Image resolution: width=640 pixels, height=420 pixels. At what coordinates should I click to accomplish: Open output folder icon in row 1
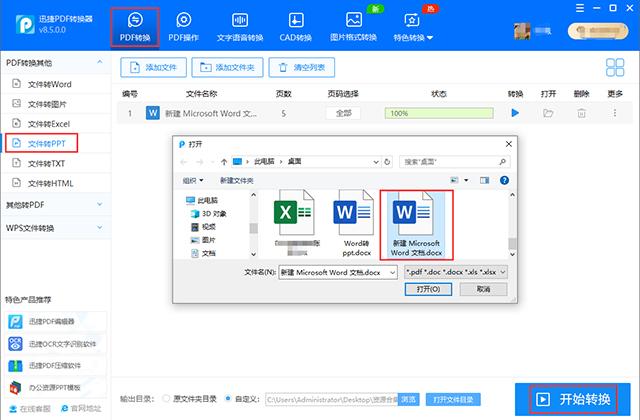click(548, 113)
